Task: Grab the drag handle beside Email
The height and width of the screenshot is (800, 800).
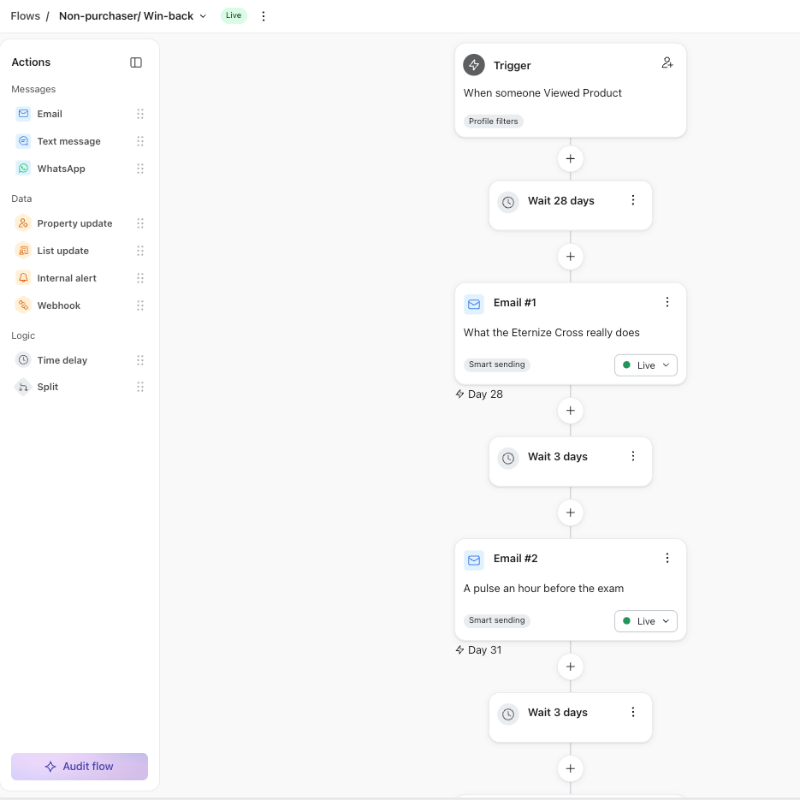Action: pyautogui.click(x=140, y=114)
